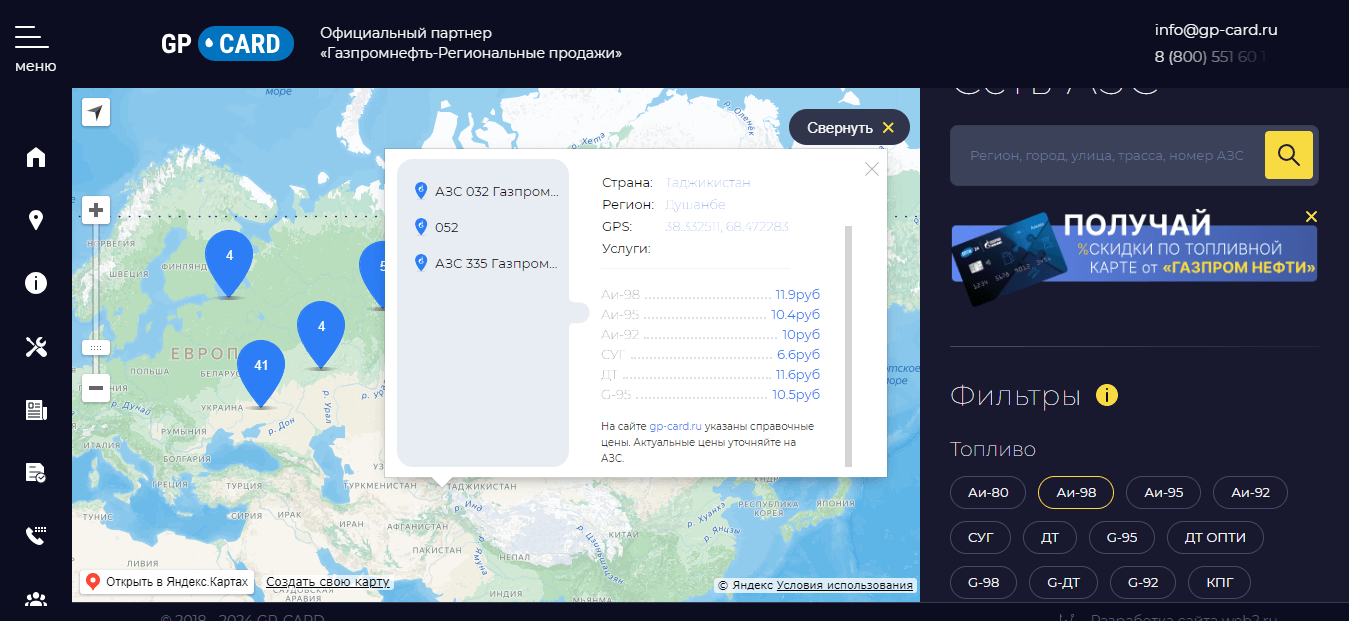Image resolution: width=1349 pixels, height=621 pixels.
Task: Enable the СУГ fuel filter
Action: (981, 538)
